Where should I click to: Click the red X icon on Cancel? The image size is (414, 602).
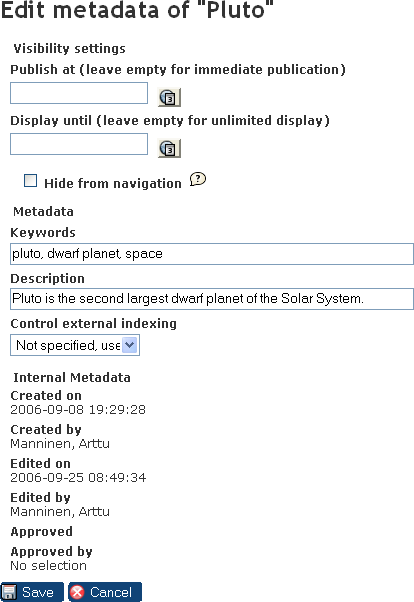pos(77,592)
